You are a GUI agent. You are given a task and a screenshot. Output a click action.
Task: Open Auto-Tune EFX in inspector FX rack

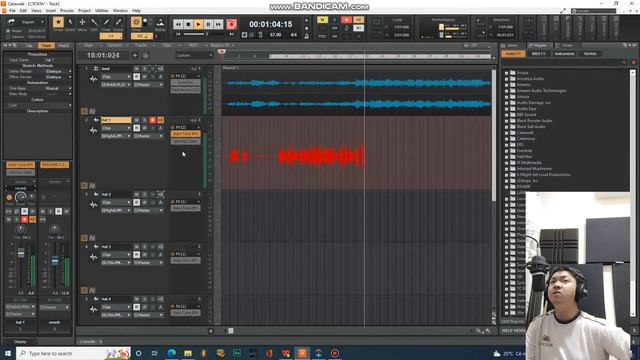coord(20,164)
